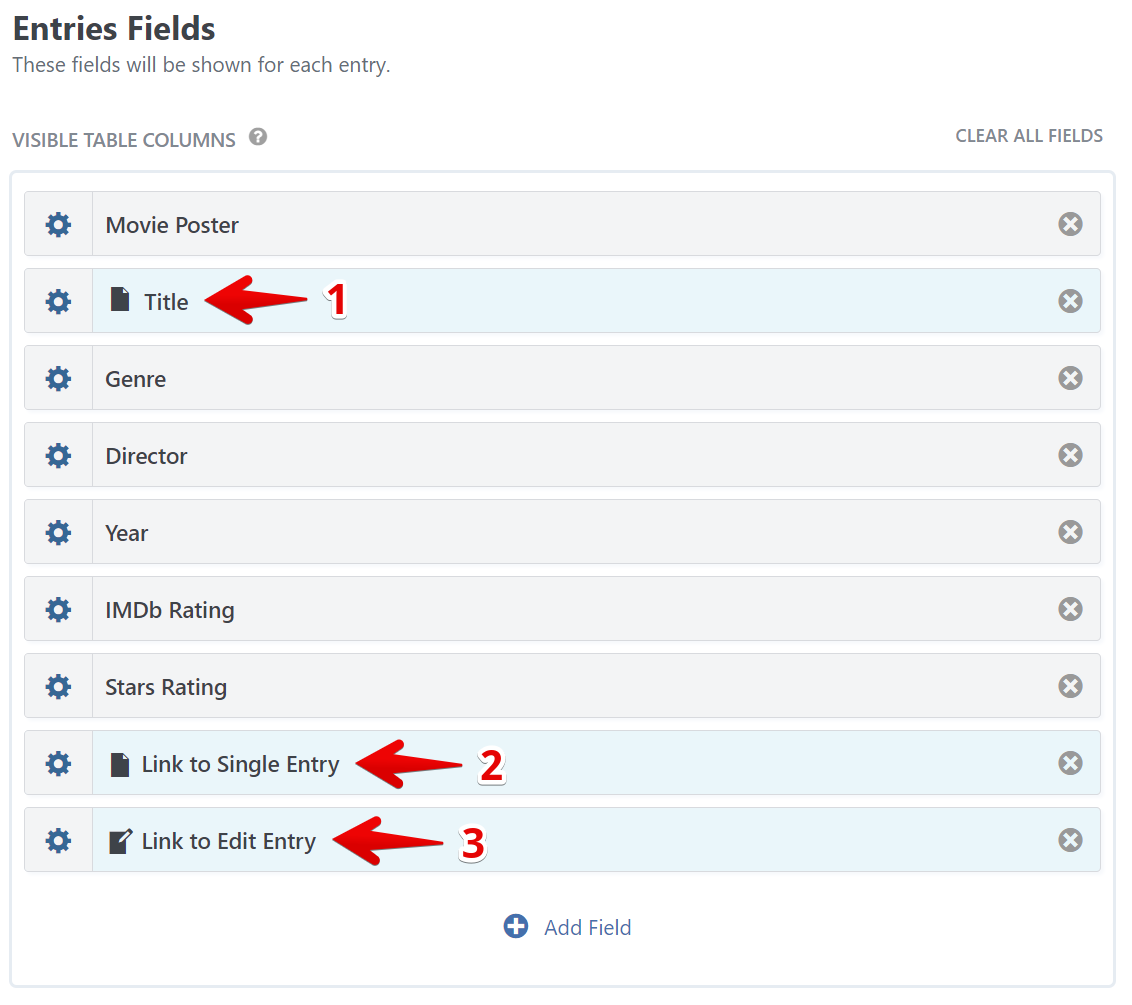Screen dimensions: 1132x1005
Task: Open settings gear for Movie Poster field
Action: [59, 224]
